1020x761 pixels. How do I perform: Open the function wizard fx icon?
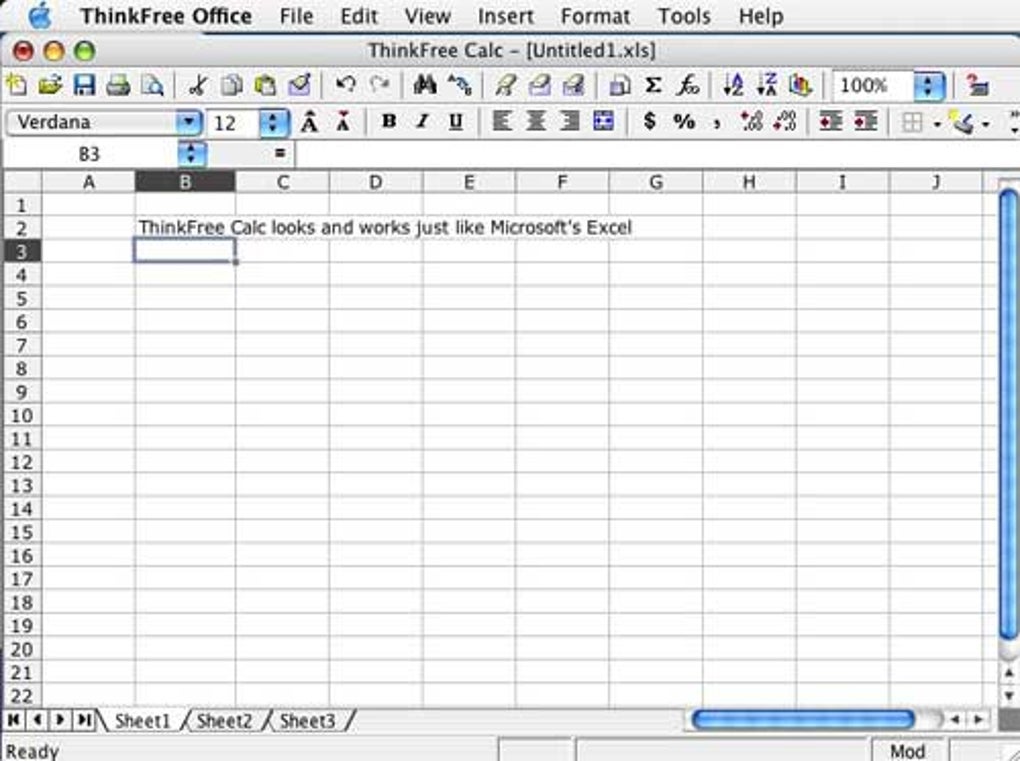pyautogui.click(x=688, y=85)
